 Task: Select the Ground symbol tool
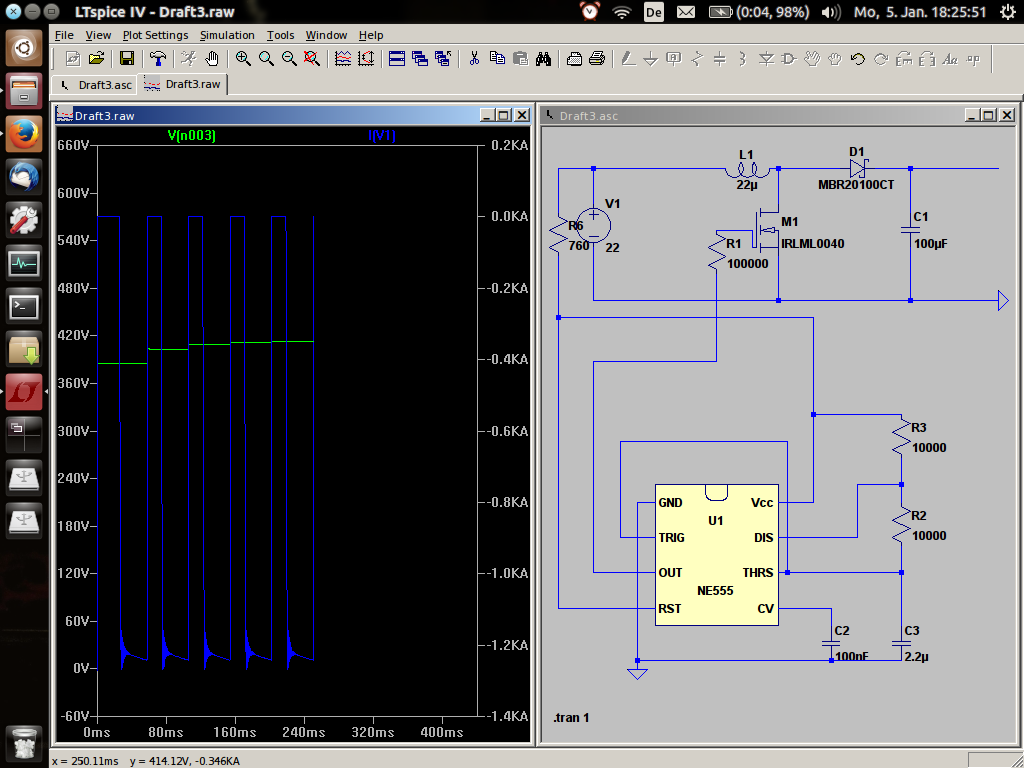(650, 59)
